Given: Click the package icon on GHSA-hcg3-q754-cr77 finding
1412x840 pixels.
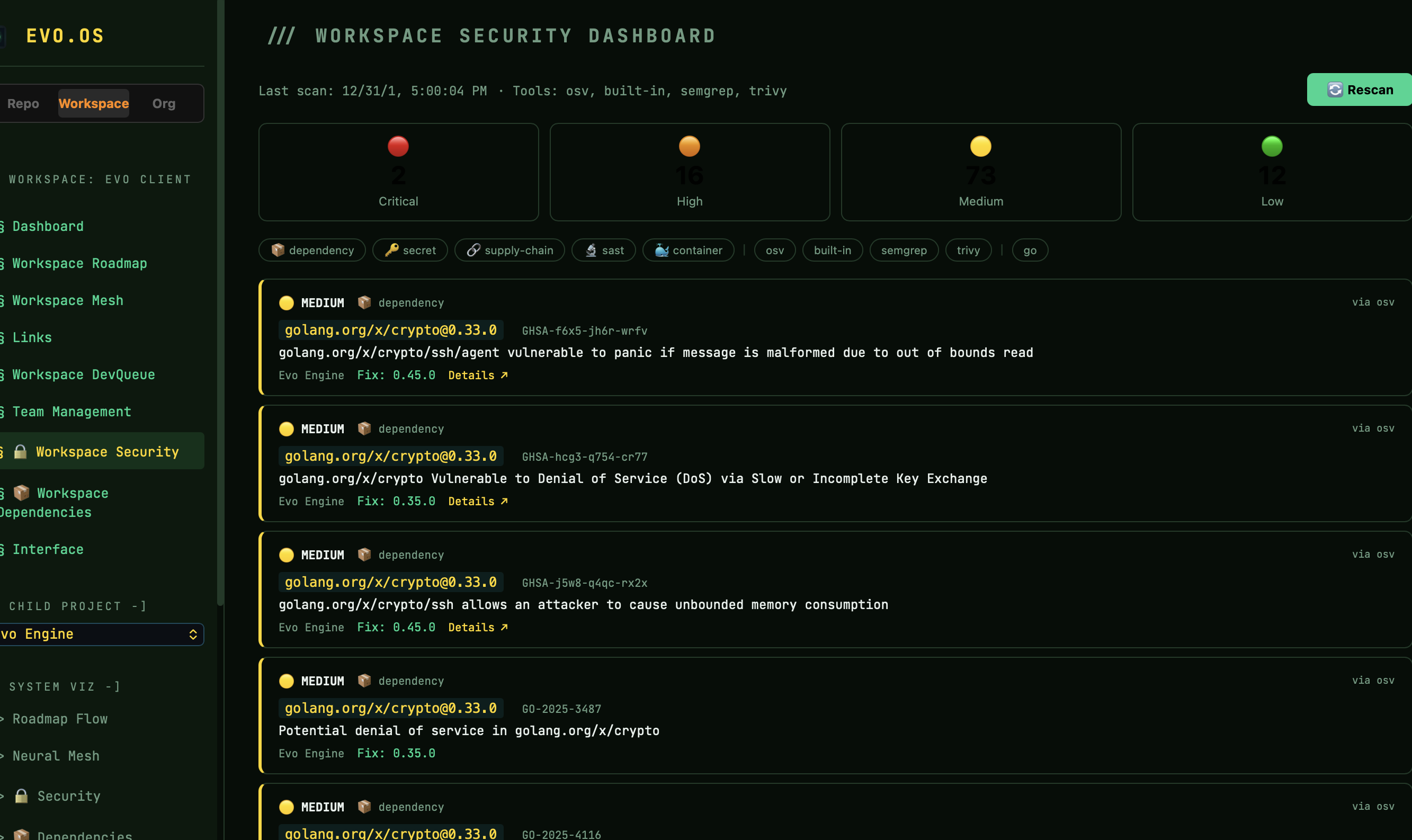Looking at the screenshot, I should click(x=364, y=428).
